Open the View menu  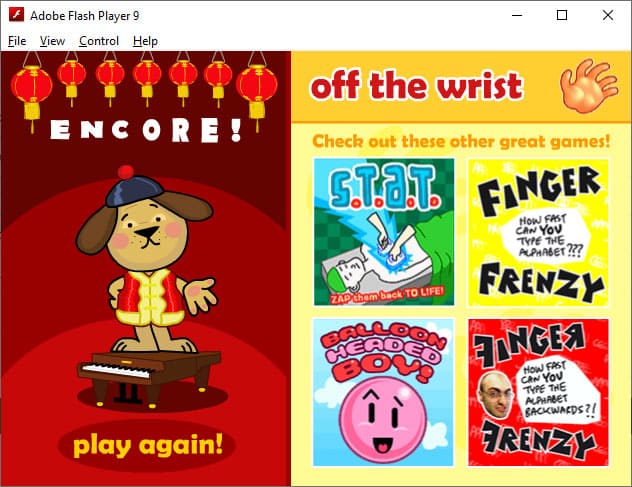pos(52,41)
